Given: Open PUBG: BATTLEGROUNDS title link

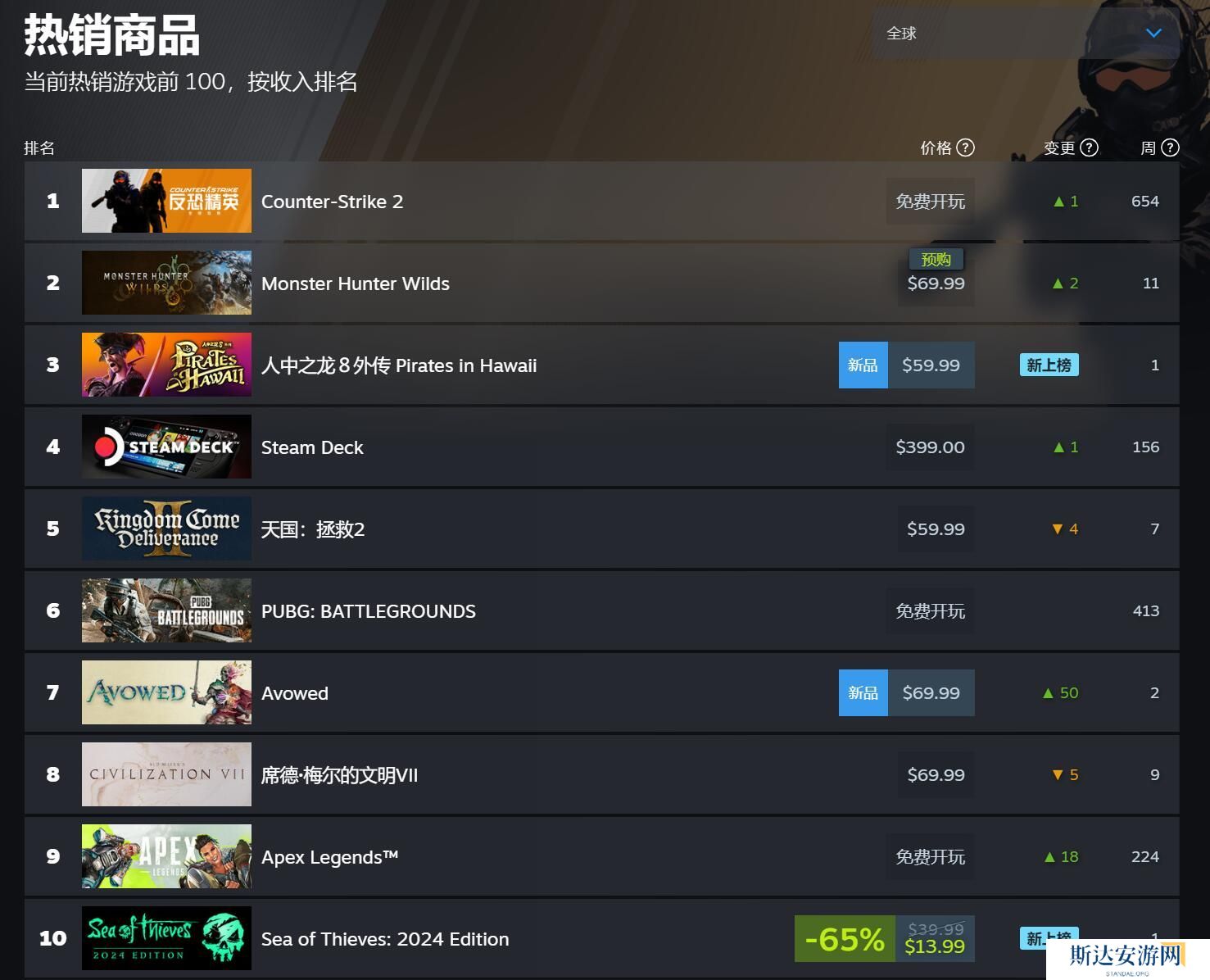Looking at the screenshot, I should (369, 611).
